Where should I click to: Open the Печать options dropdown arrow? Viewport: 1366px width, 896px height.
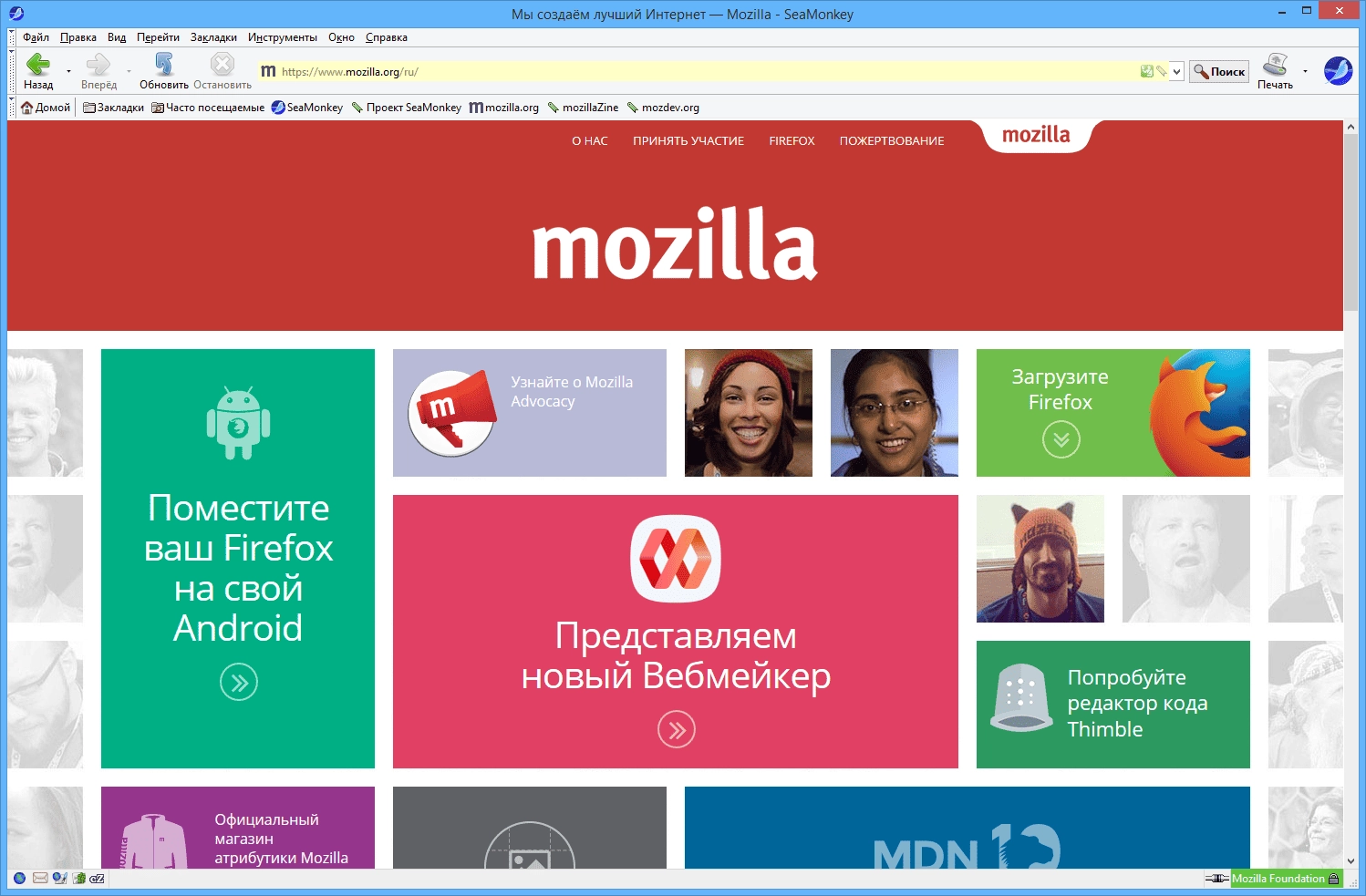tap(1305, 71)
